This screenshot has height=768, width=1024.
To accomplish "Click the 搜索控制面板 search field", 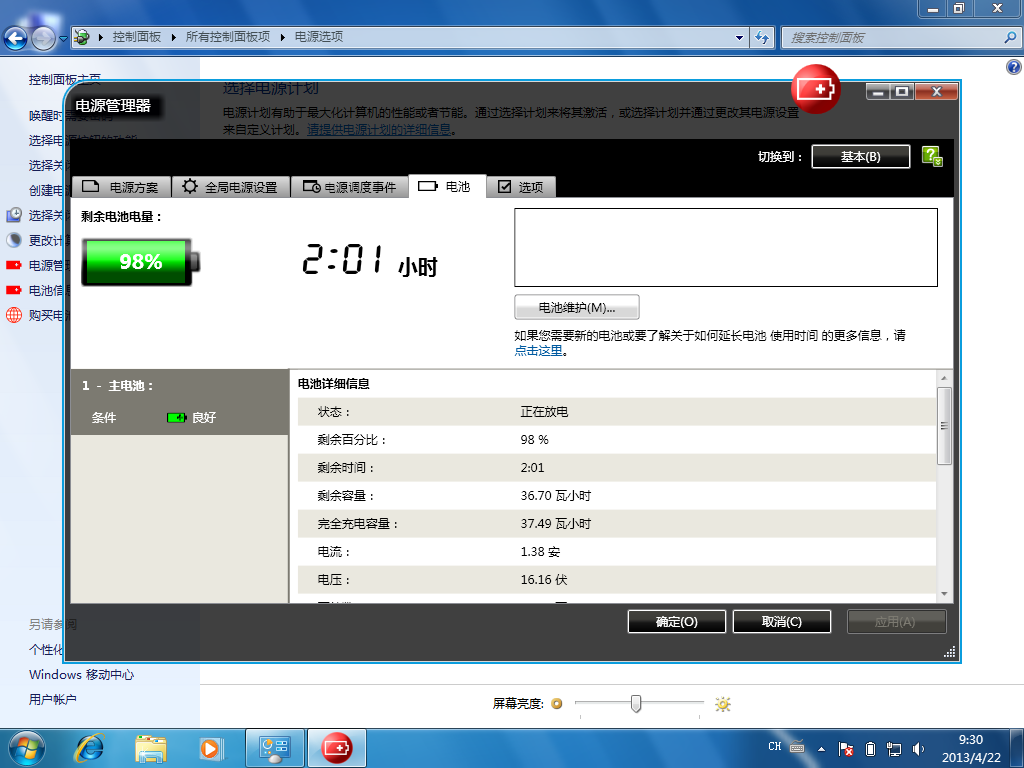I will [x=893, y=37].
